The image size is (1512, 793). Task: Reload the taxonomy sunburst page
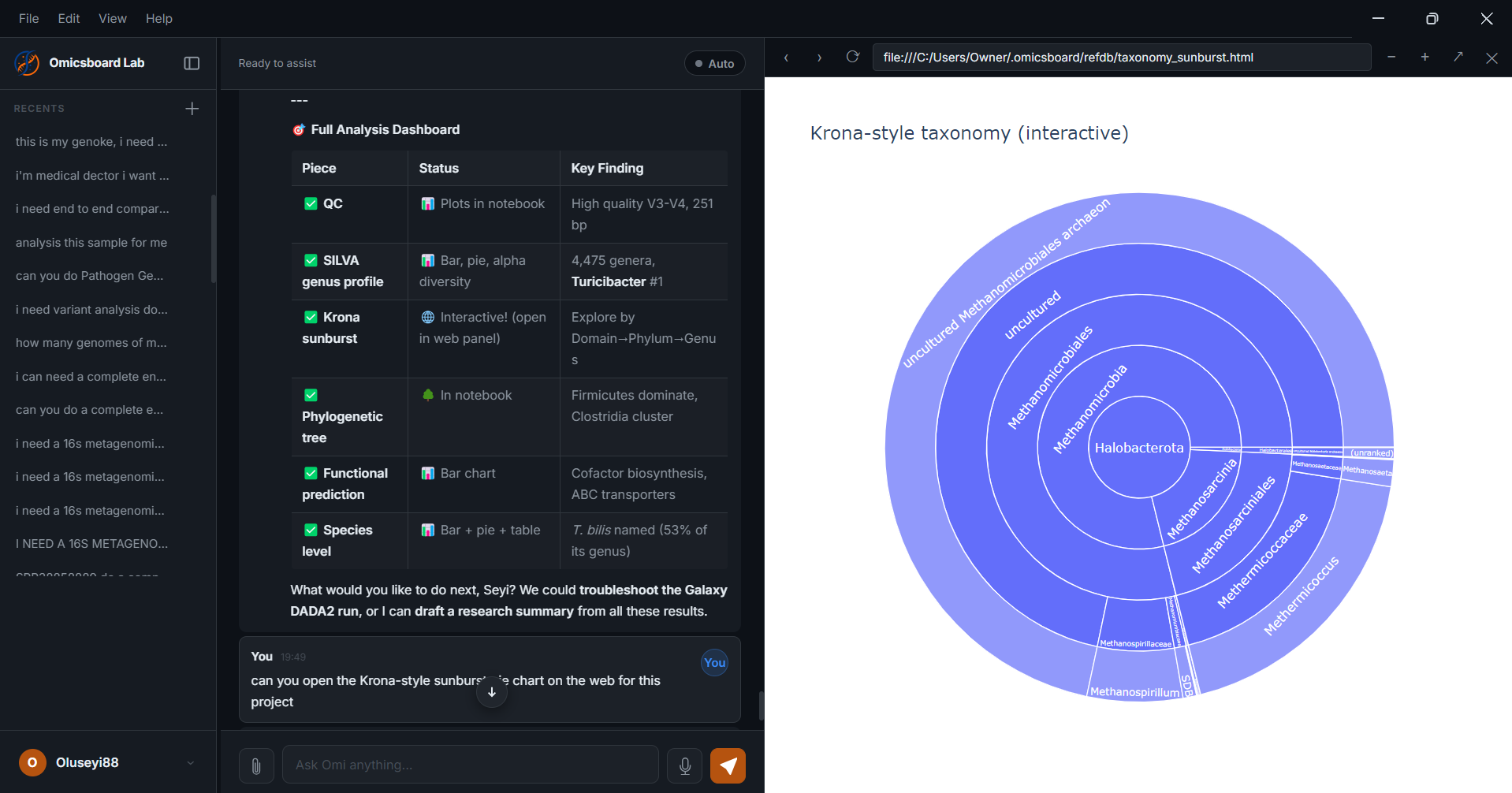click(852, 57)
